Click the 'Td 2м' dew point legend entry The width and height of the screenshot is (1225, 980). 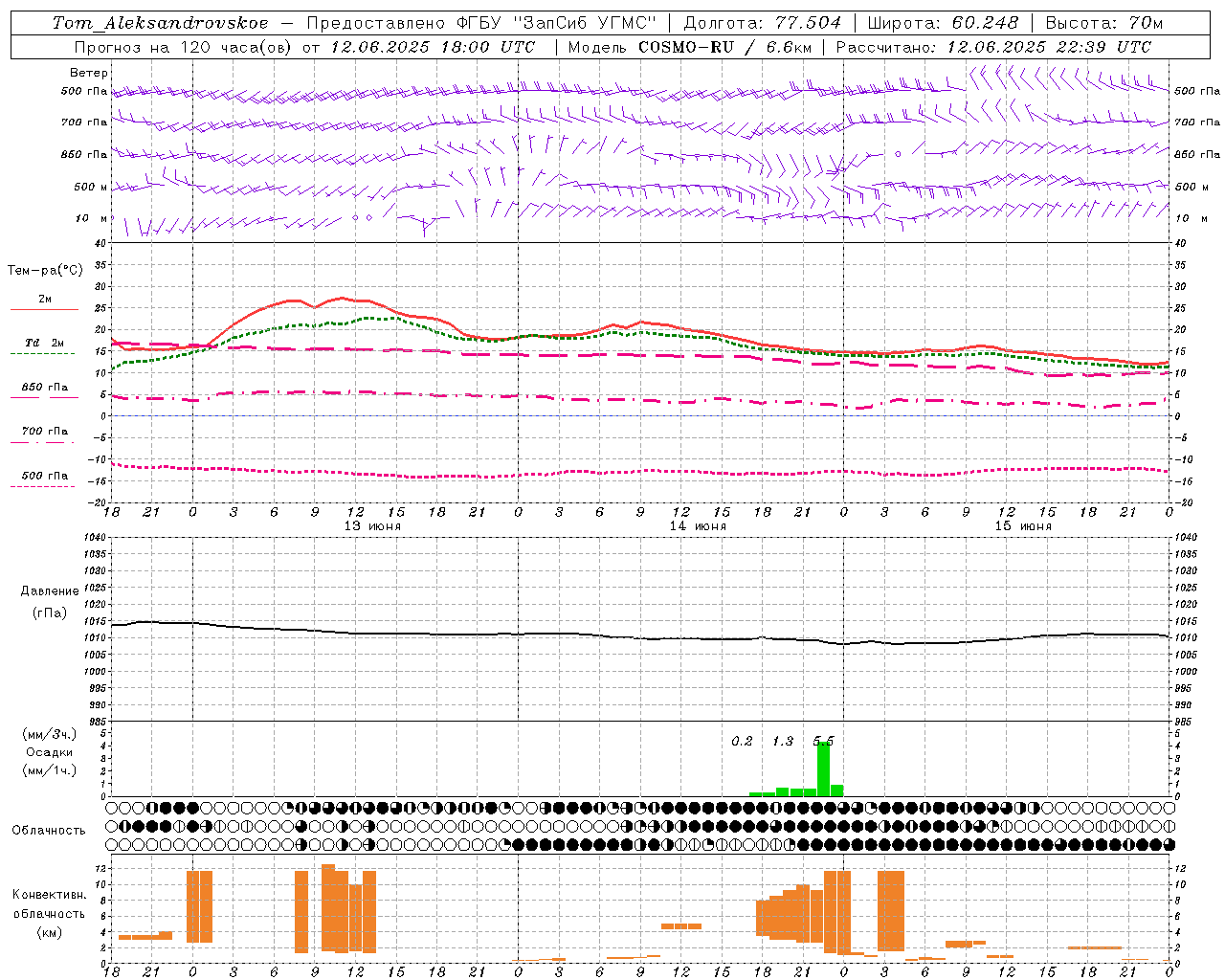tap(44, 343)
